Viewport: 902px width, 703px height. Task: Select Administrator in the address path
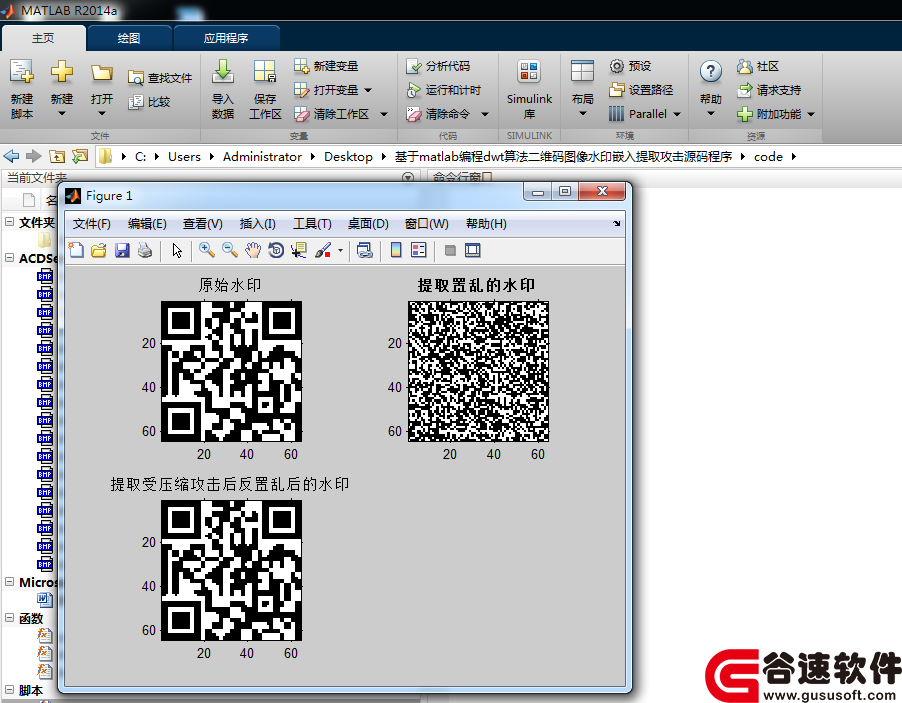262,156
